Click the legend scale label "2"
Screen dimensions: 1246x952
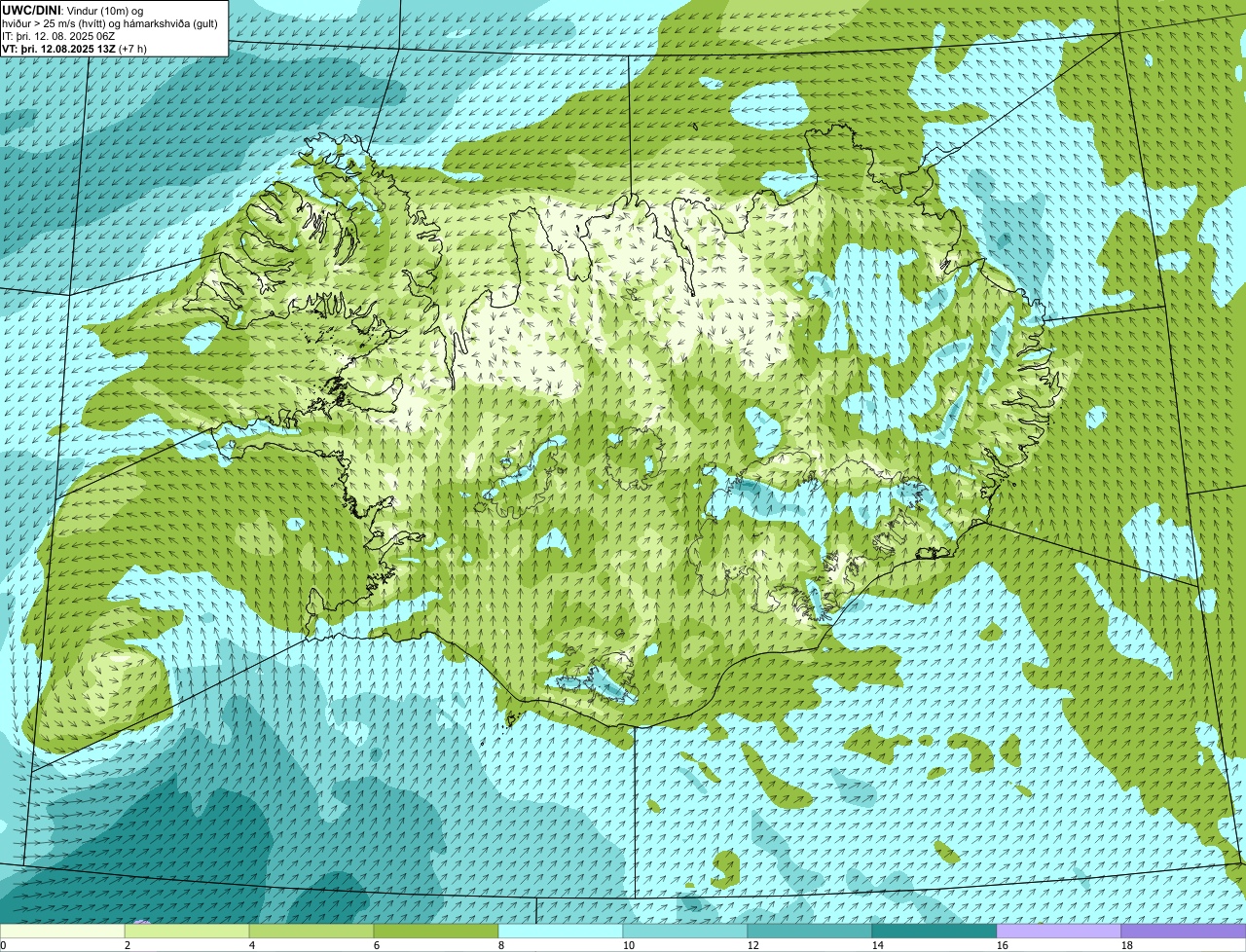click(x=128, y=945)
